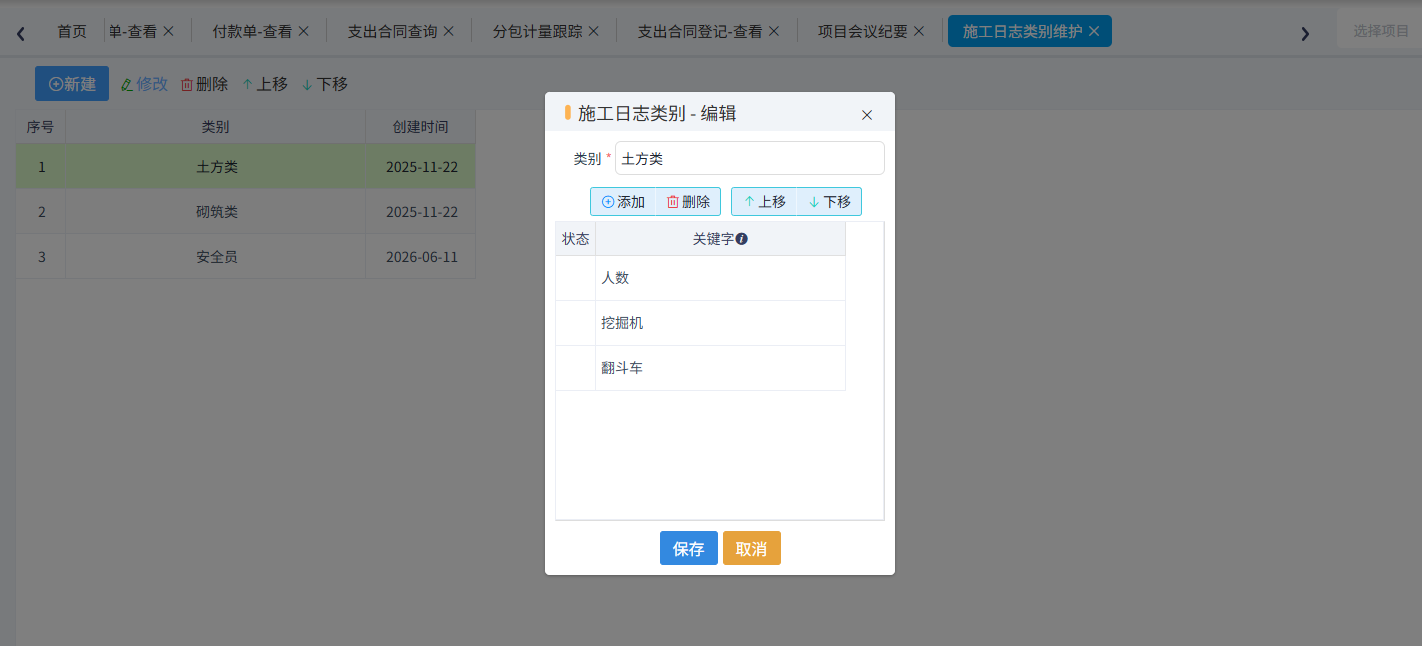Select the 挖掘机 keyword row
The width and height of the screenshot is (1422, 646).
tap(700, 323)
